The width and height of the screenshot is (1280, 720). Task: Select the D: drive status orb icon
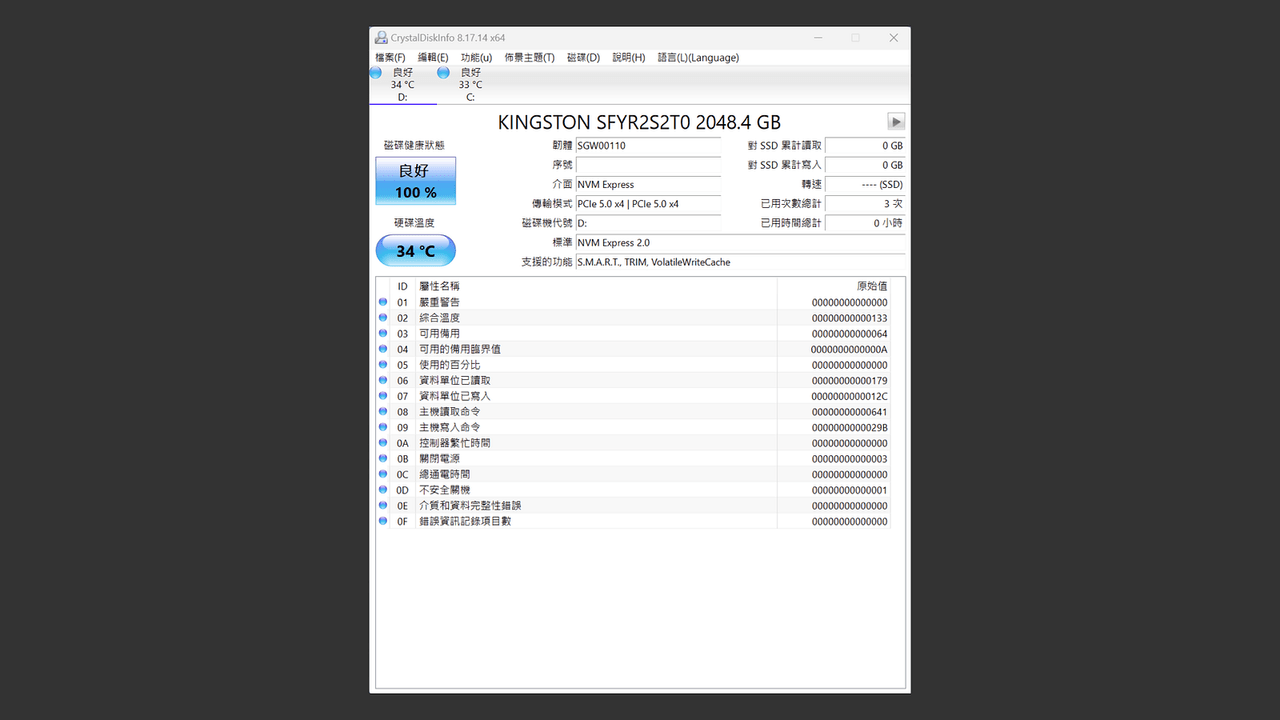point(376,73)
